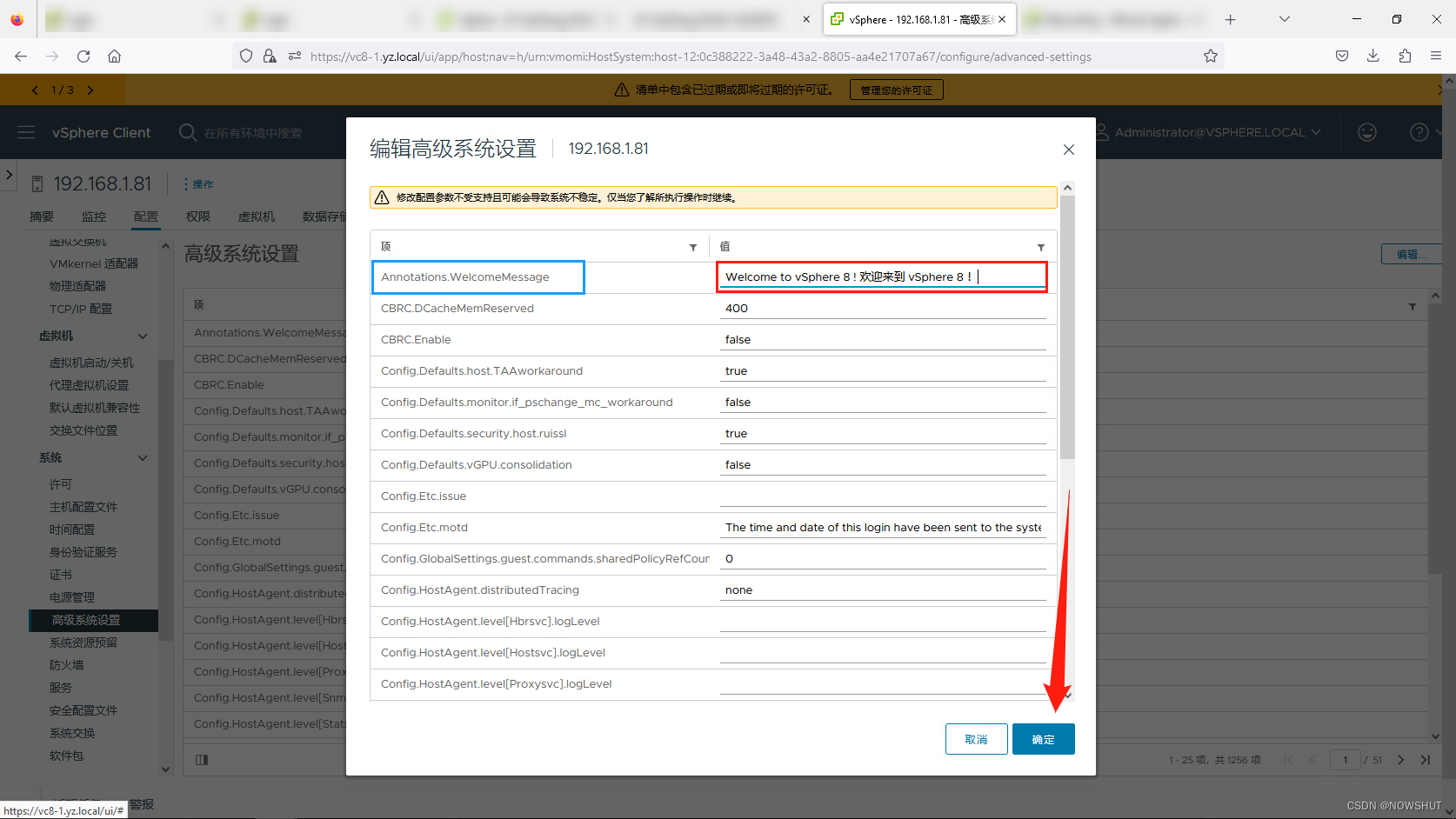Toggle the column chooser icon below table
This screenshot has height=819, width=1456.
click(x=202, y=760)
